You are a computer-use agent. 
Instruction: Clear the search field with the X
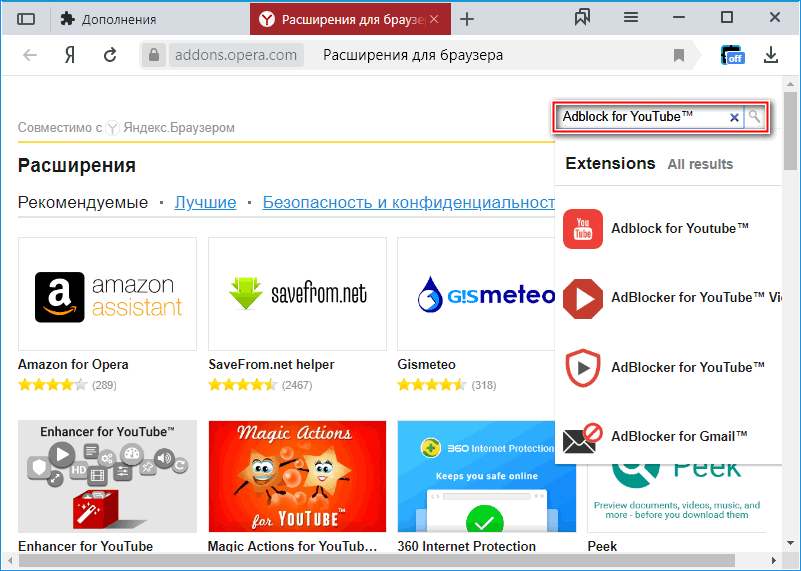(734, 117)
